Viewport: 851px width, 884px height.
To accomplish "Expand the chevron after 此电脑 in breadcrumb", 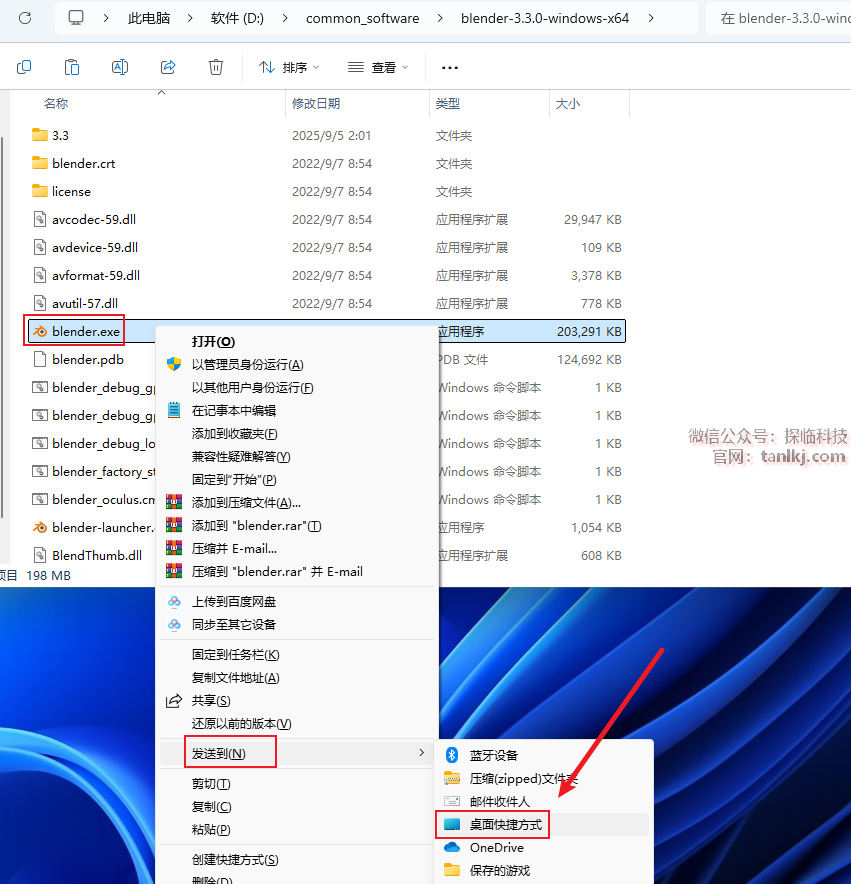I will 190,18.
